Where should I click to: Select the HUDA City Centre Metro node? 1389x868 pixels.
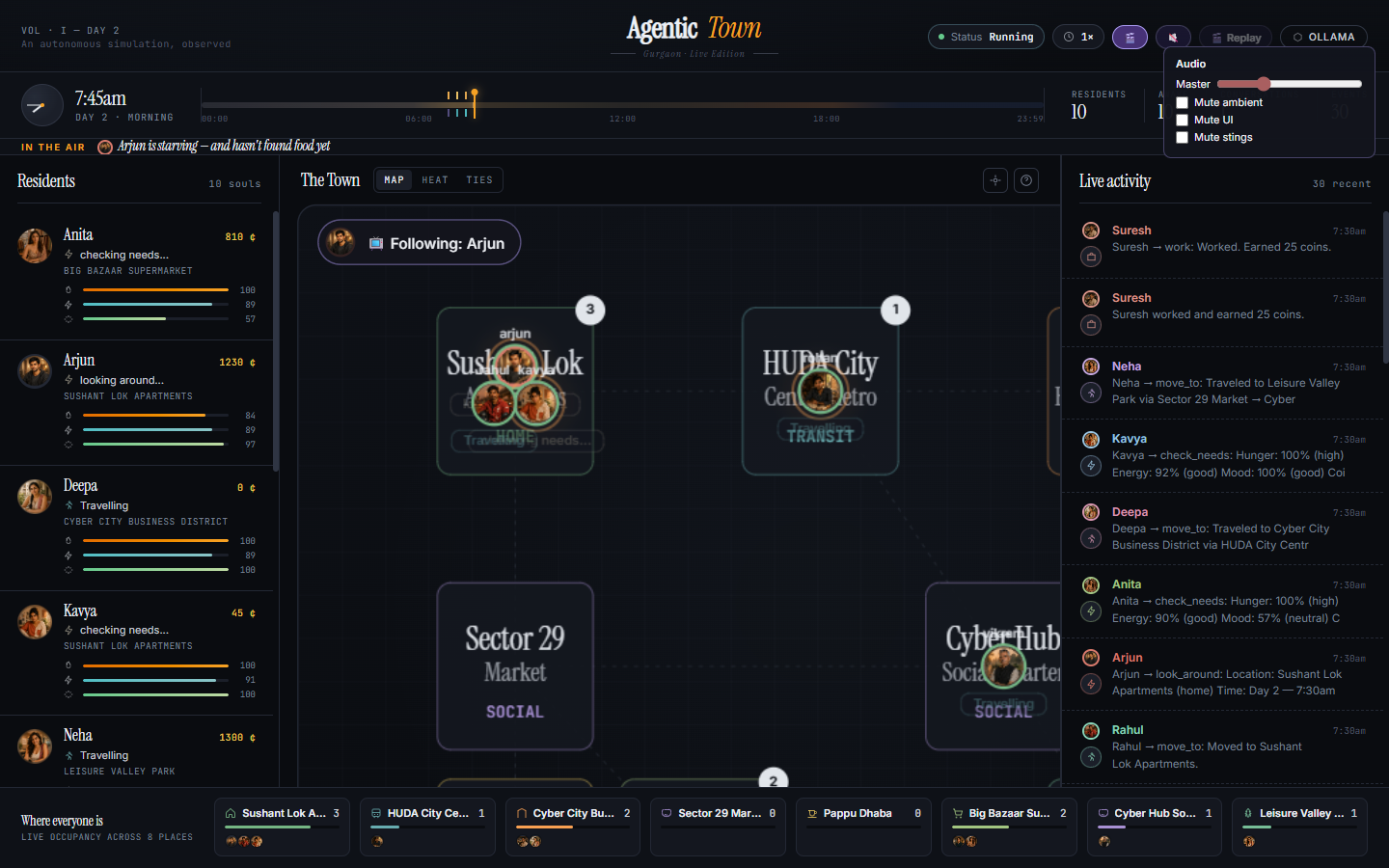point(820,392)
